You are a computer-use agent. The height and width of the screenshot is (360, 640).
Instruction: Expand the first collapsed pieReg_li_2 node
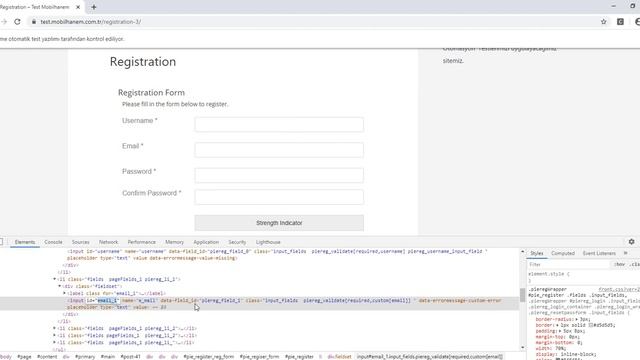point(55,328)
